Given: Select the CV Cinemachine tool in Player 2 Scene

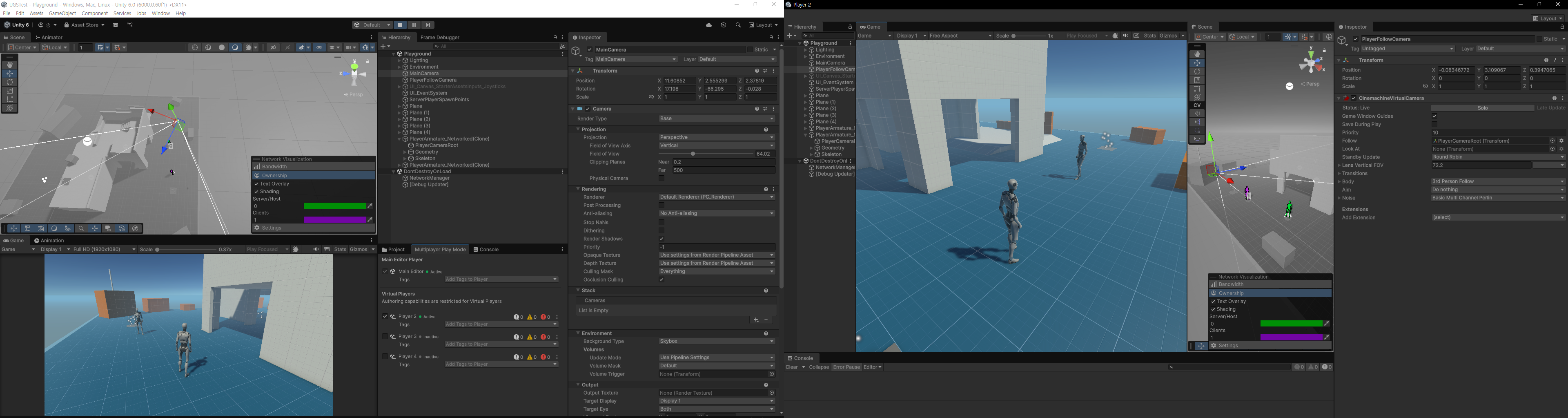Looking at the screenshot, I should 1197,105.
